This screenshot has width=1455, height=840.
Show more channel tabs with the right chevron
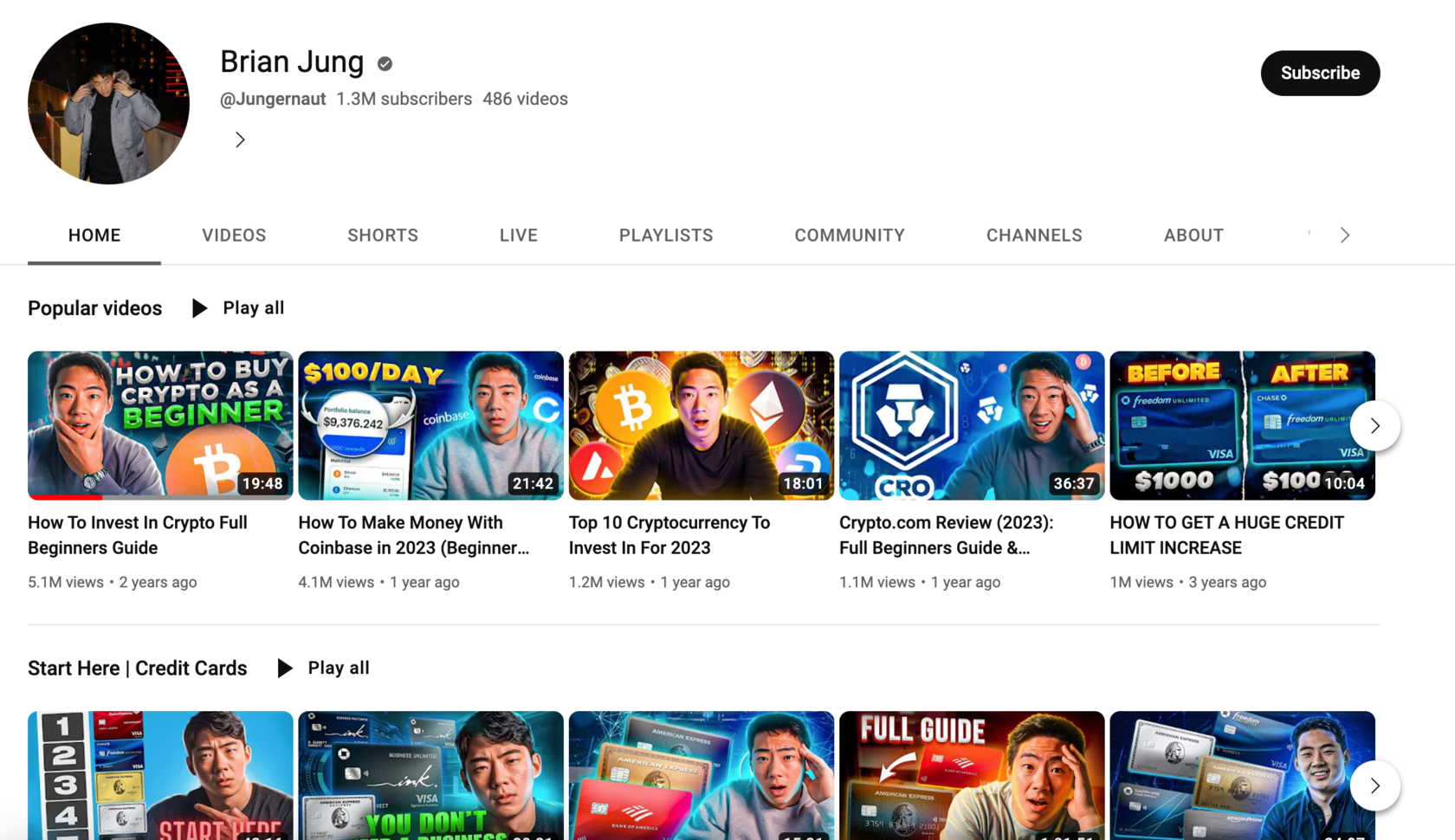click(1344, 236)
